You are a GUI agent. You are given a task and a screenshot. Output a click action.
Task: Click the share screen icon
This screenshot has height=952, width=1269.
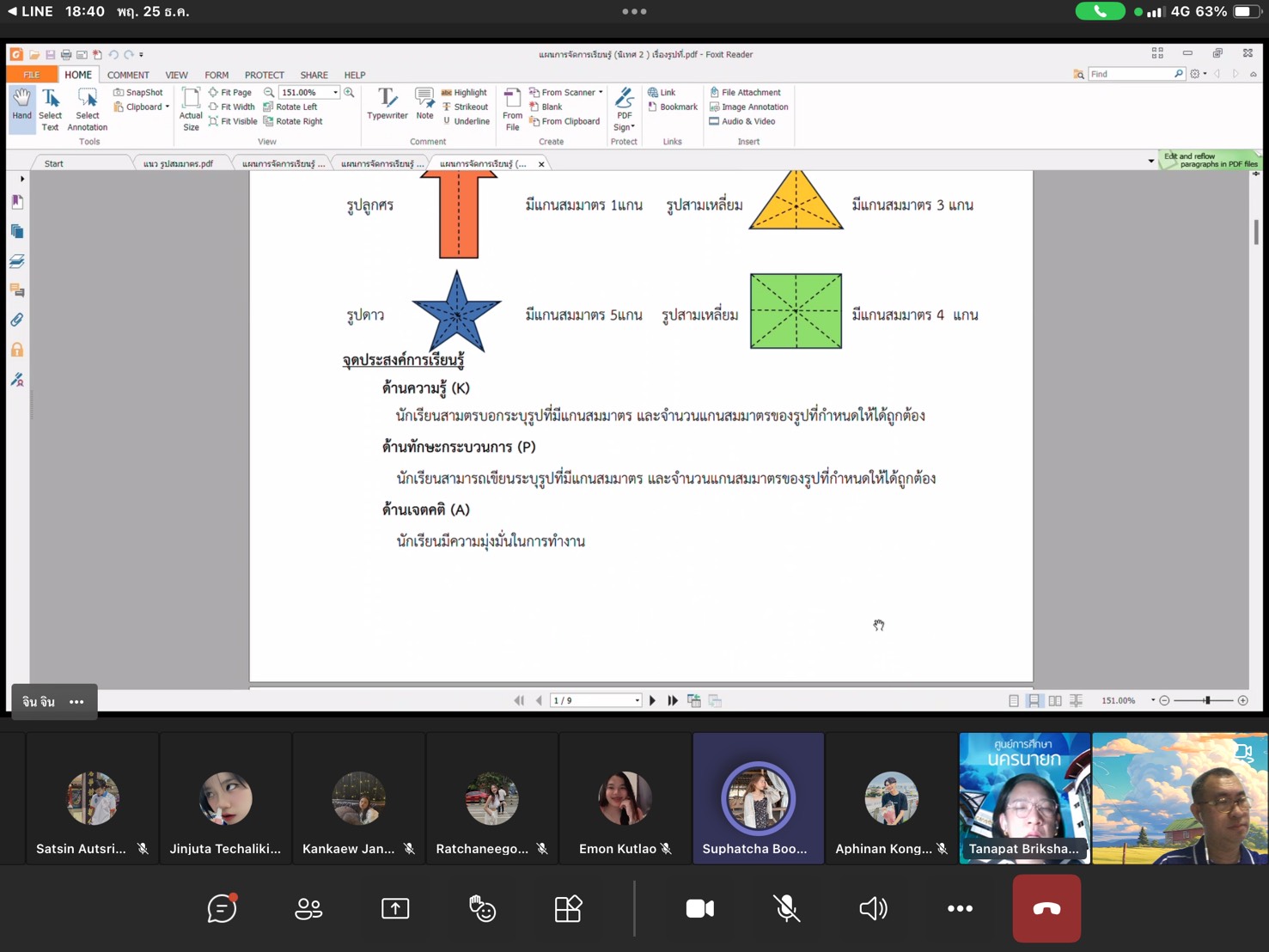coord(395,908)
